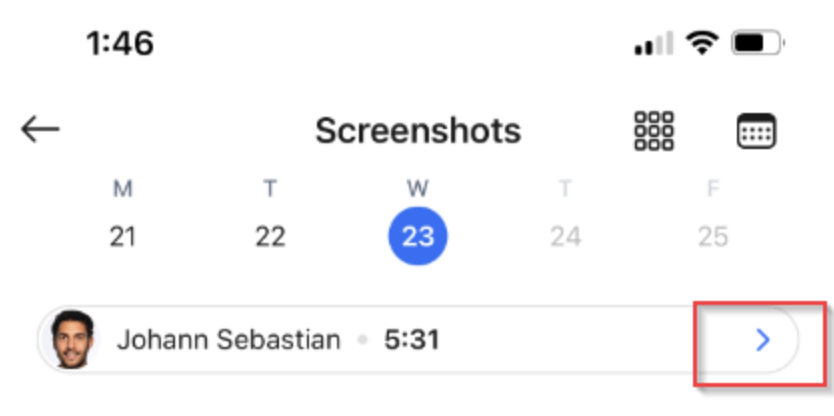Select Tuesday the 22nd
The height and width of the screenshot is (416, 834).
point(270,237)
